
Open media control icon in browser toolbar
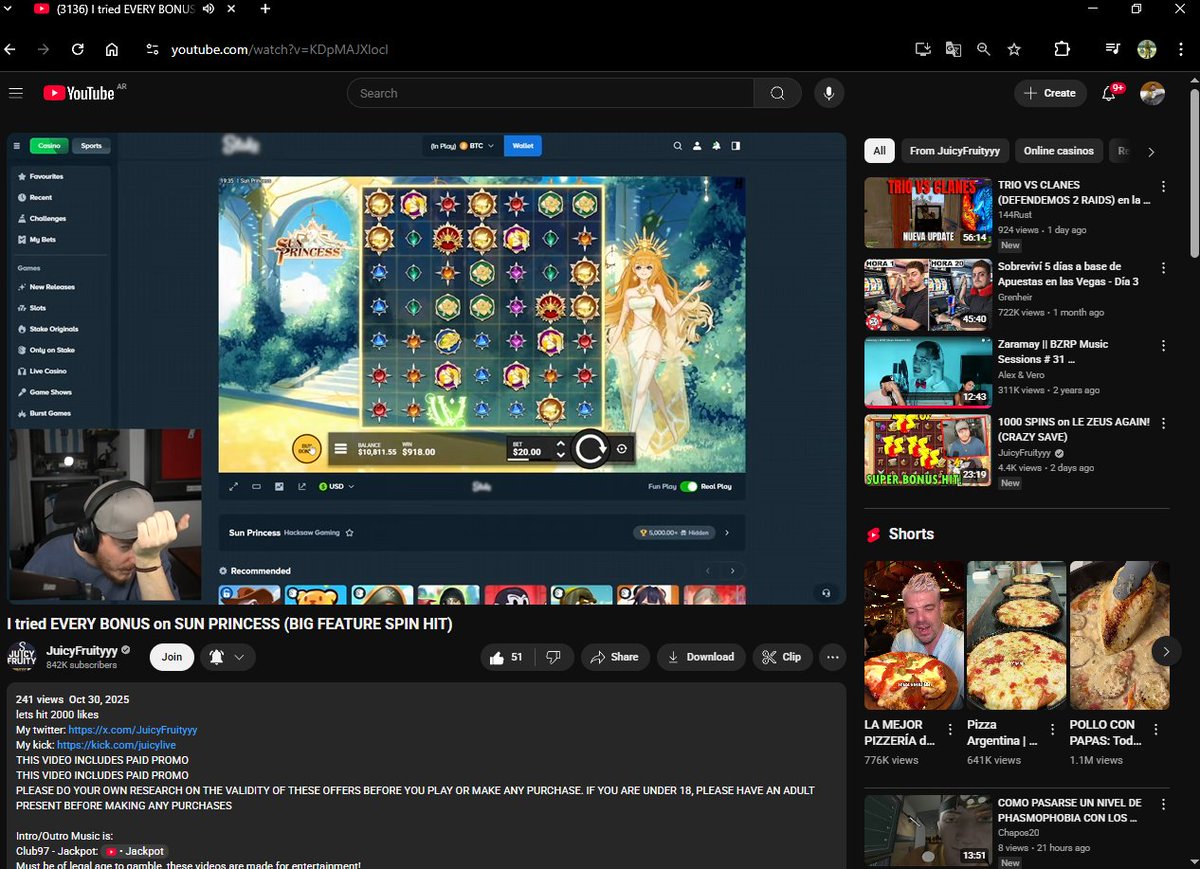(x=1113, y=49)
